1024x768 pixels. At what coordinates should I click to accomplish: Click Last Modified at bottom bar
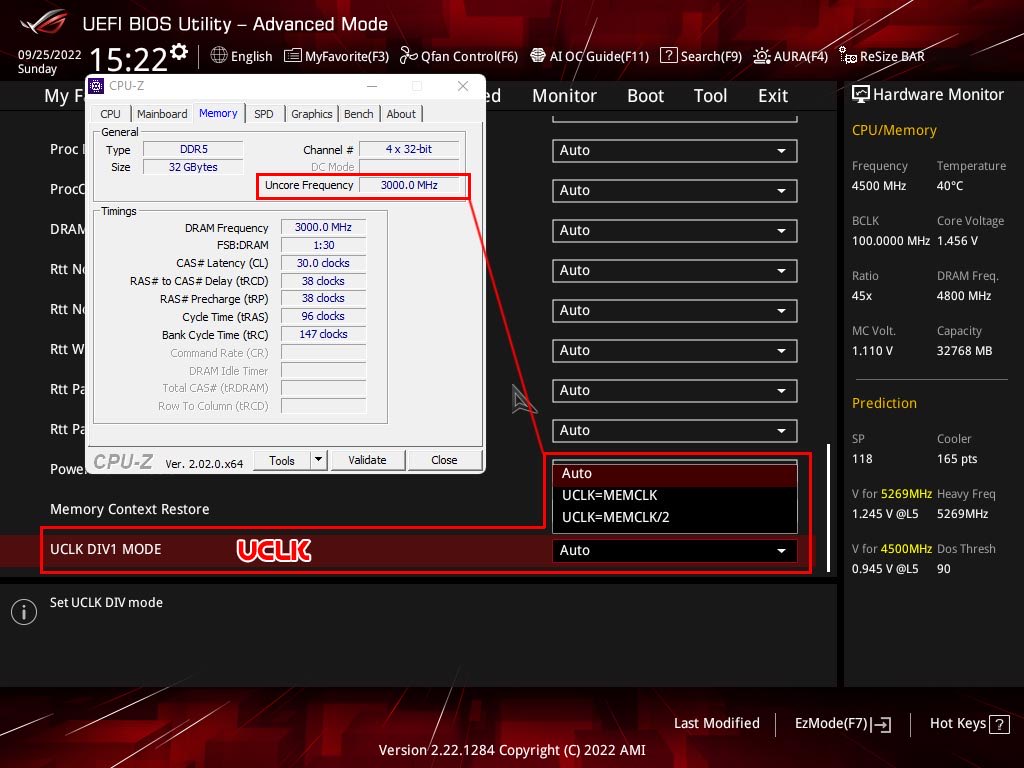pos(716,723)
